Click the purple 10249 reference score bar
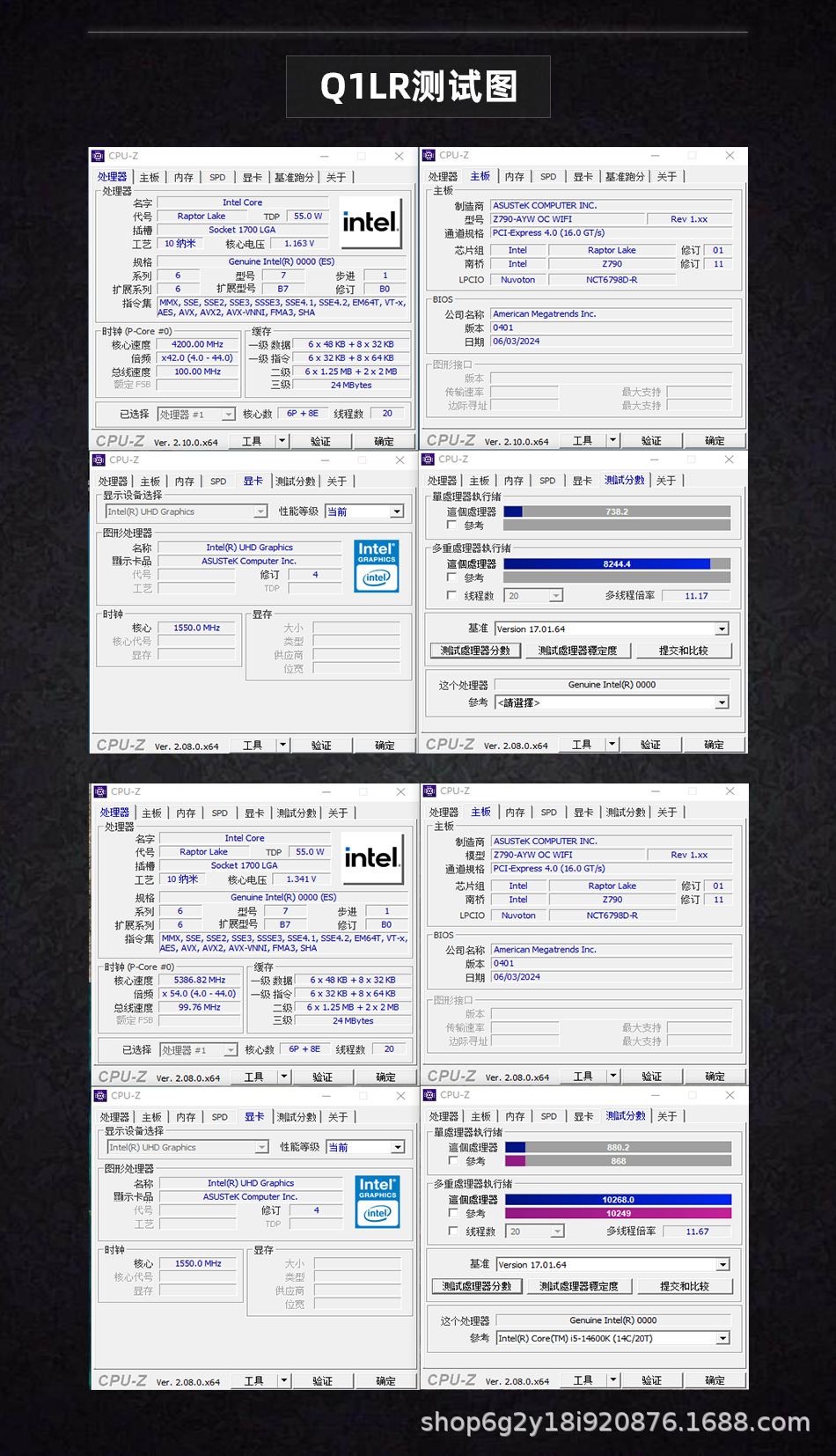Image resolution: width=836 pixels, height=1456 pixels. (x=619, y=1213)
